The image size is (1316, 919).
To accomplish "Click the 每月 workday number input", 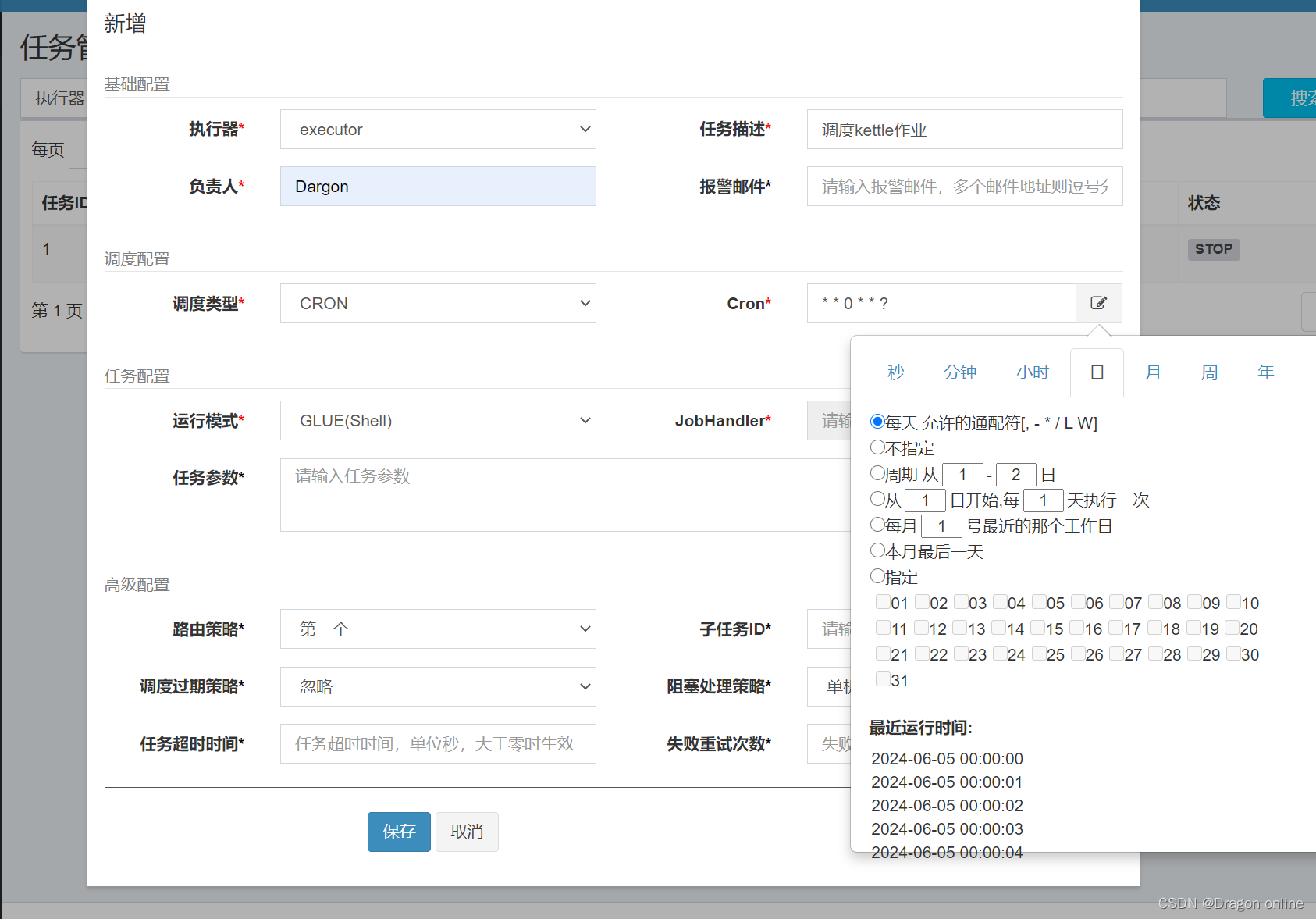I will (x=941, y=525).
